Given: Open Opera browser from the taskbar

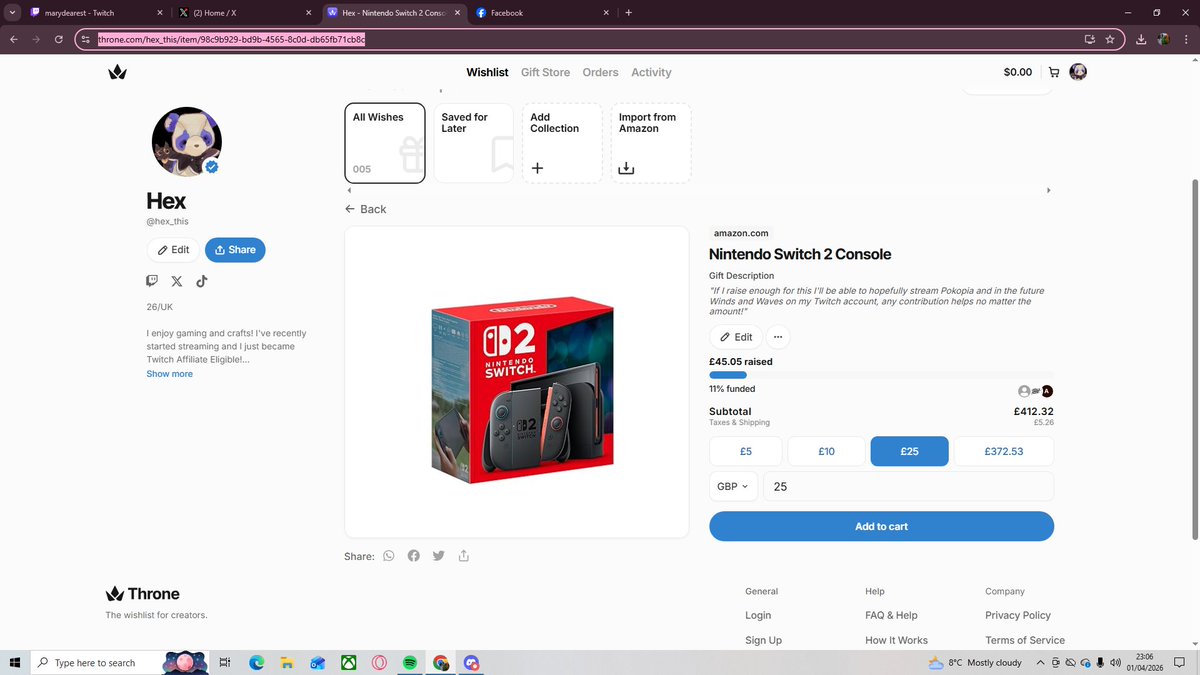Looking at the screenshot, I should pyautogui.click(x=379, y=663).
